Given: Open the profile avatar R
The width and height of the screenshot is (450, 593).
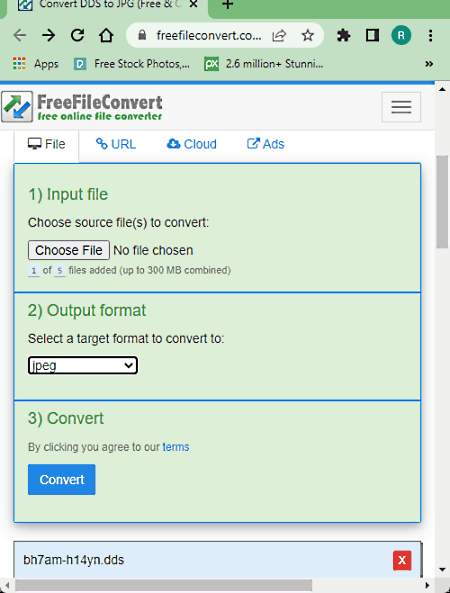Looking at the screenshot, I should 401,36.
